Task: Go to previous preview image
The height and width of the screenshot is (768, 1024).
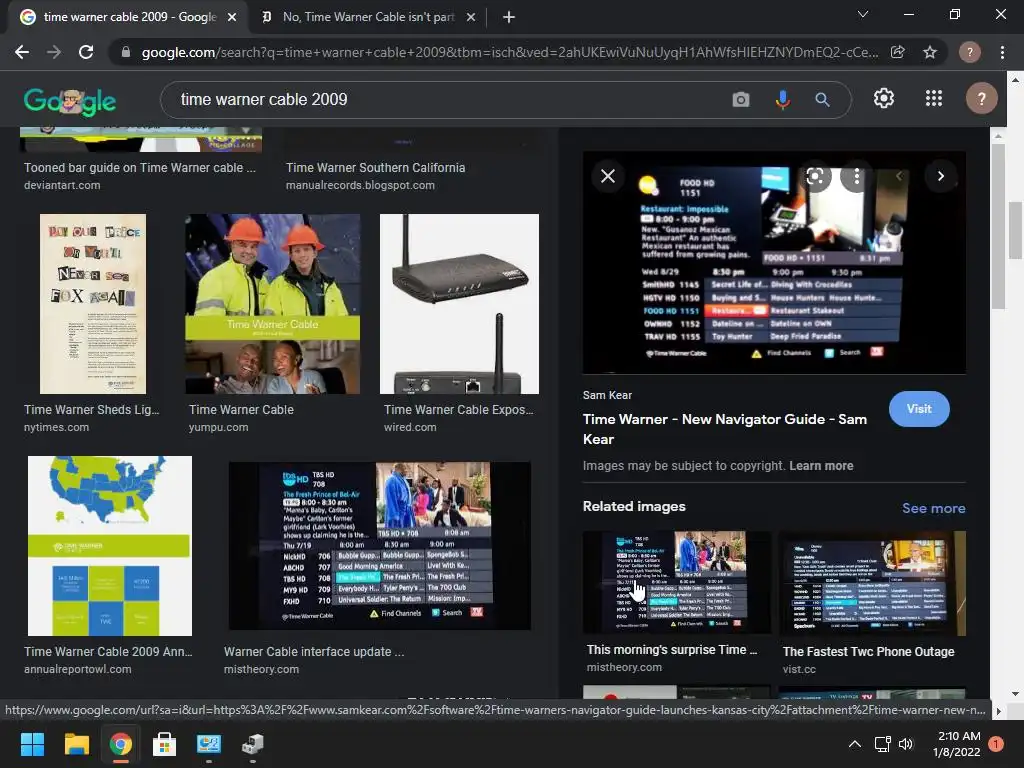Action: click(x=899, y=176)
